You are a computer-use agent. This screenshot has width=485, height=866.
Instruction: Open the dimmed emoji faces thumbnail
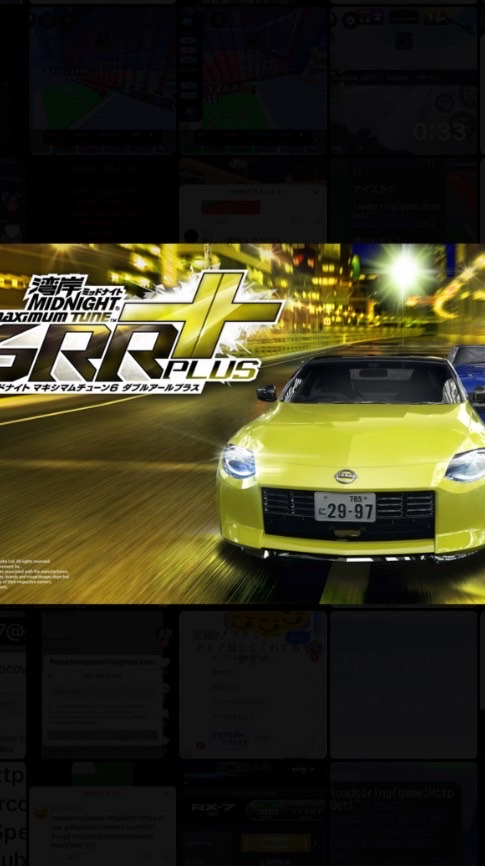point(253,685)
